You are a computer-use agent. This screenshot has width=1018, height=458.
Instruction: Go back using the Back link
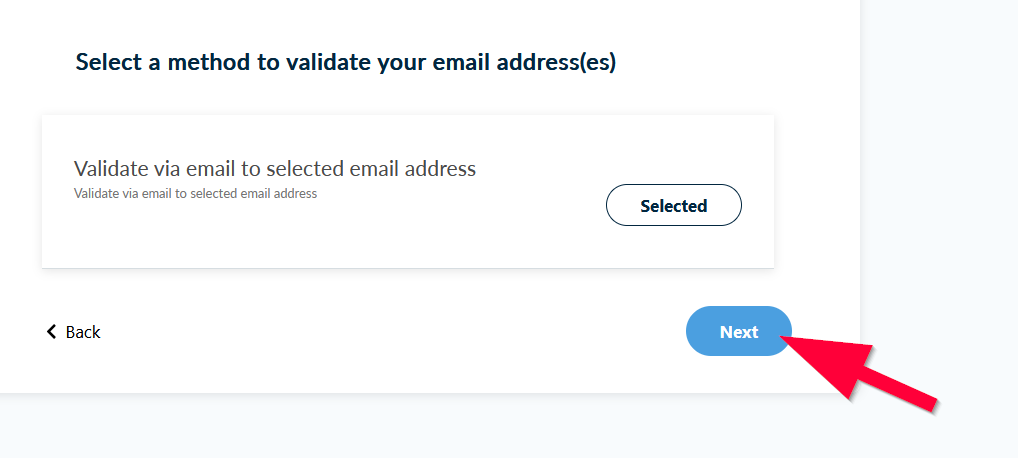pyautogui.click(x=82, y=332)
